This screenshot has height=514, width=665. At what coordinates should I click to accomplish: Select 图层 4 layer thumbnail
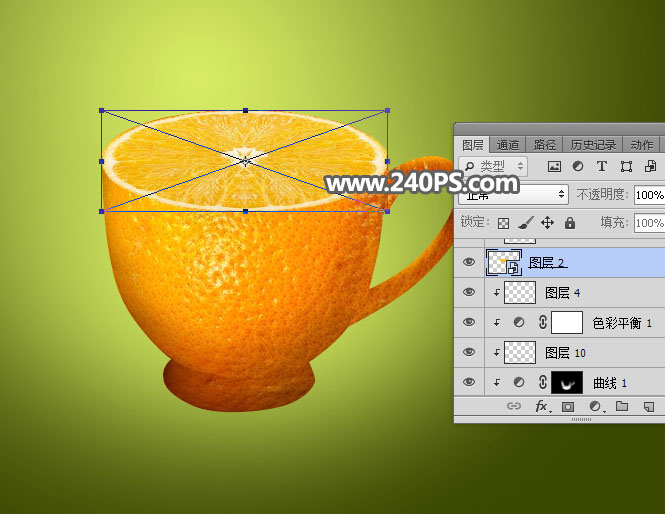(x=520, y=292)
